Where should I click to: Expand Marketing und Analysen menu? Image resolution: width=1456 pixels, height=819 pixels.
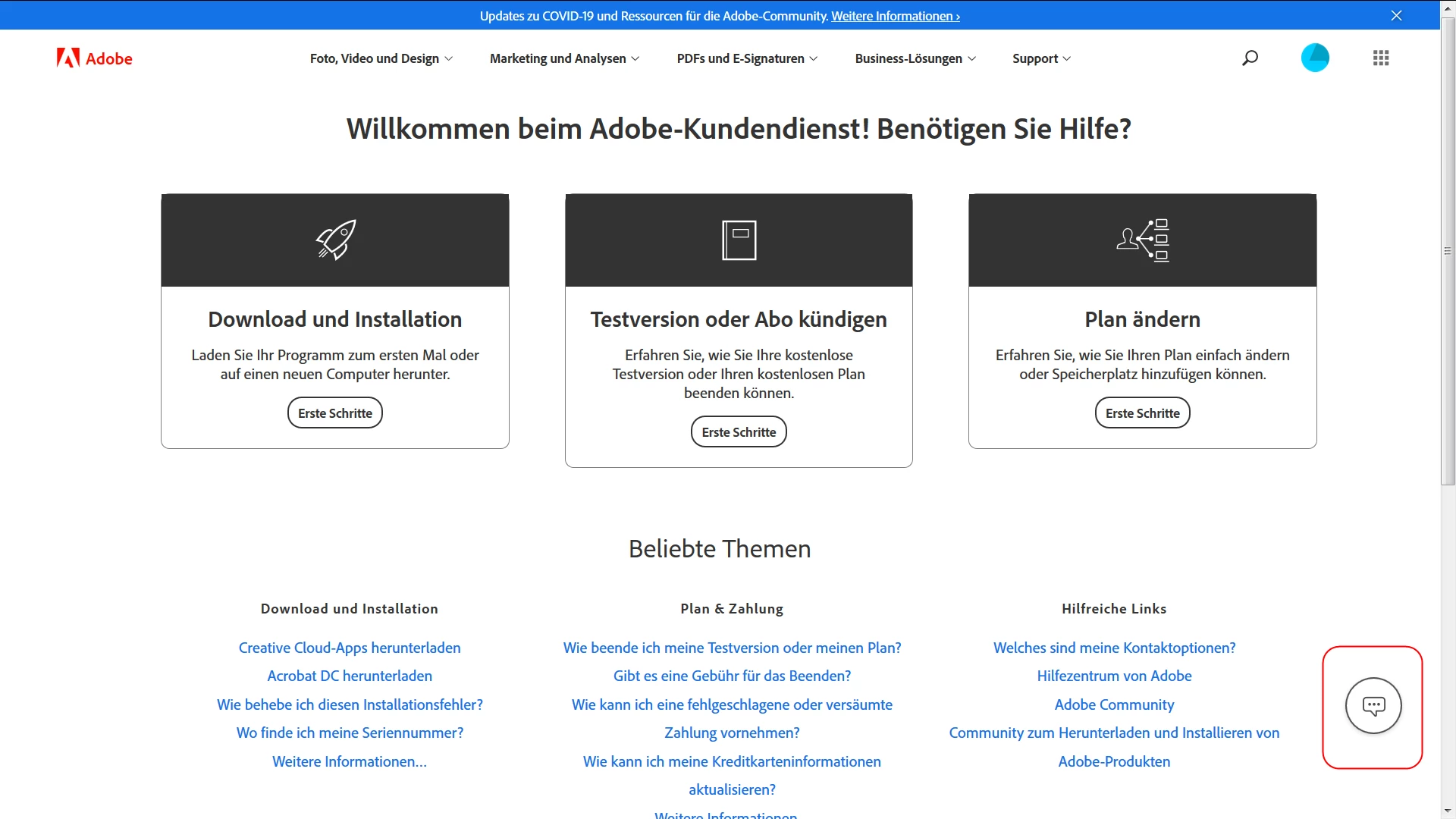564,58
